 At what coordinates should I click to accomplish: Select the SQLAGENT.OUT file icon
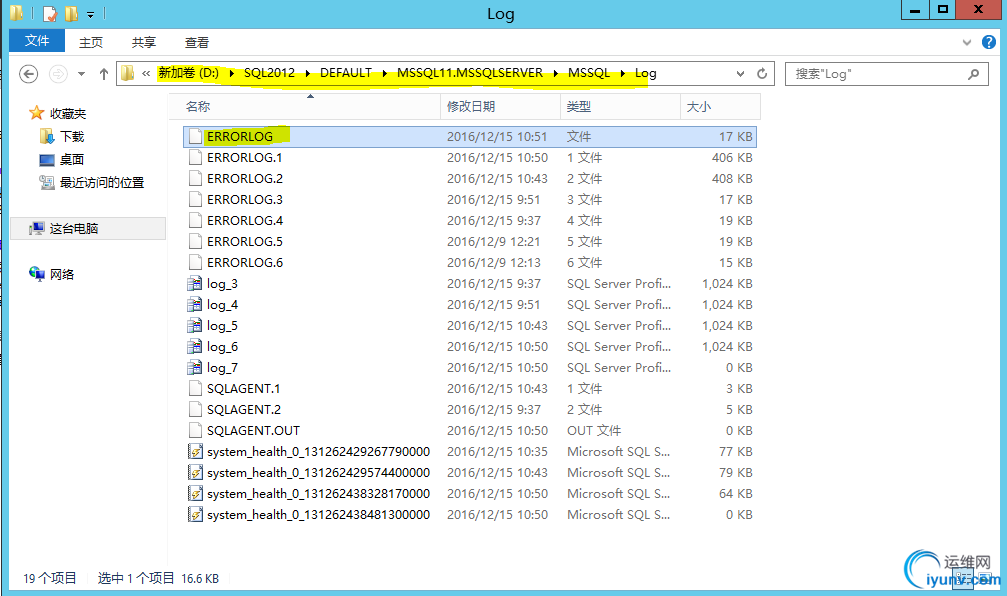click(195, 430)
